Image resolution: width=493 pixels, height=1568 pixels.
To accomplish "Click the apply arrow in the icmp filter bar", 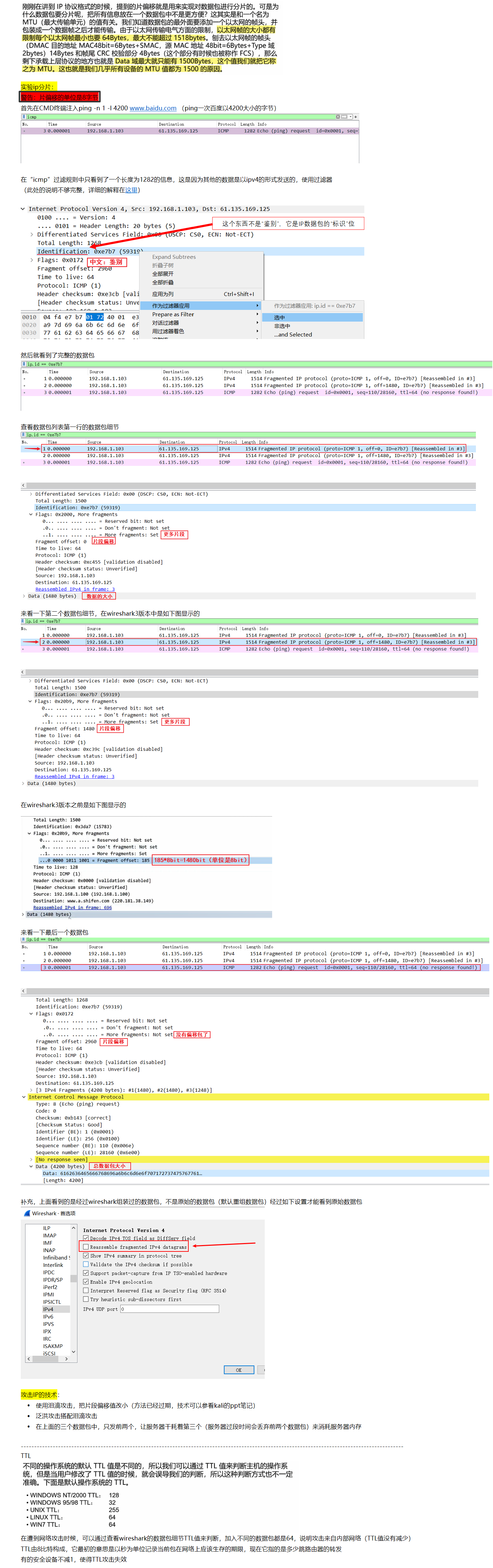I will (344, 117).
